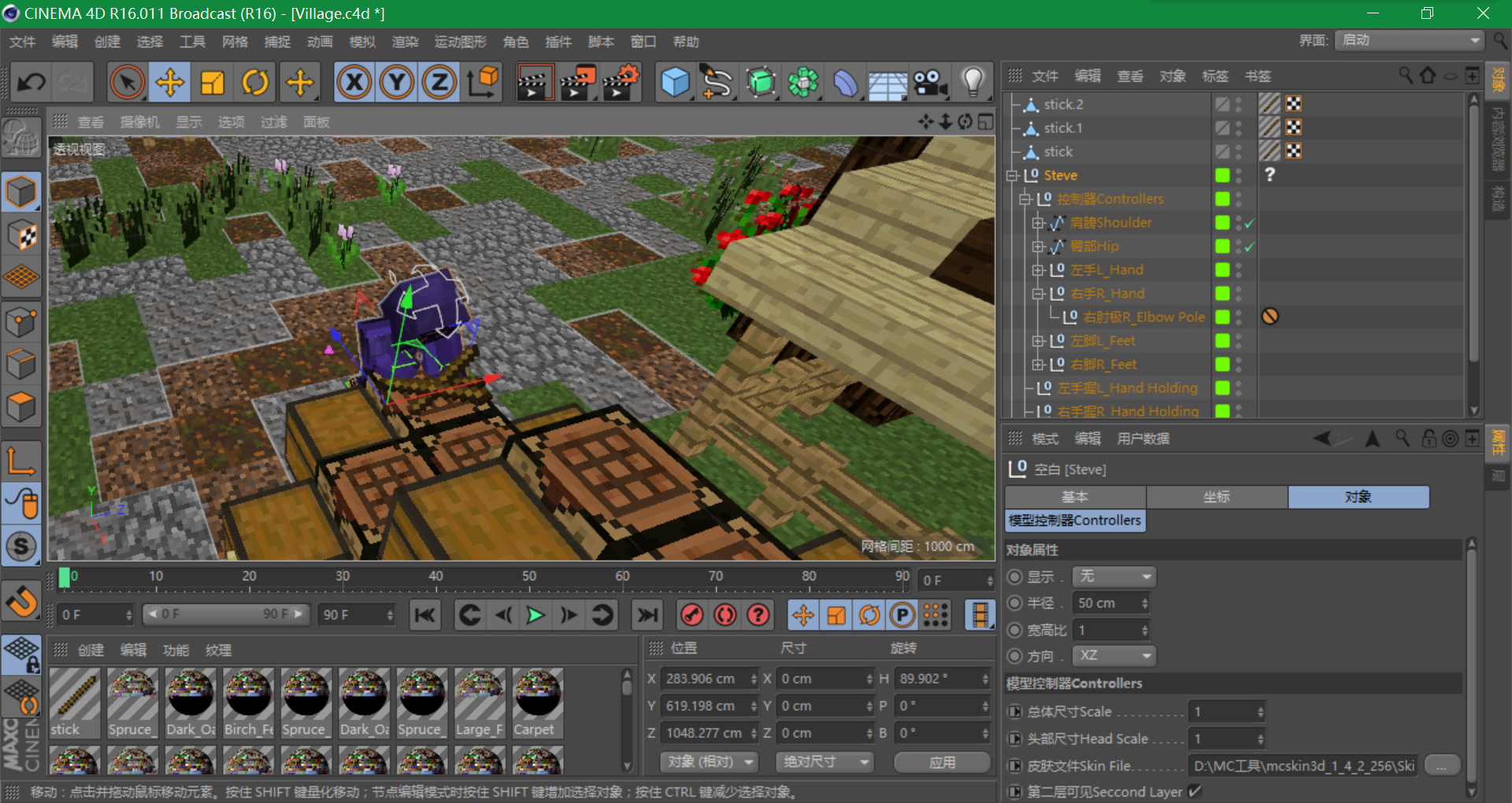
Task: Record active objects keyframe
Action: pyautogui.click(x=692, y=615)
